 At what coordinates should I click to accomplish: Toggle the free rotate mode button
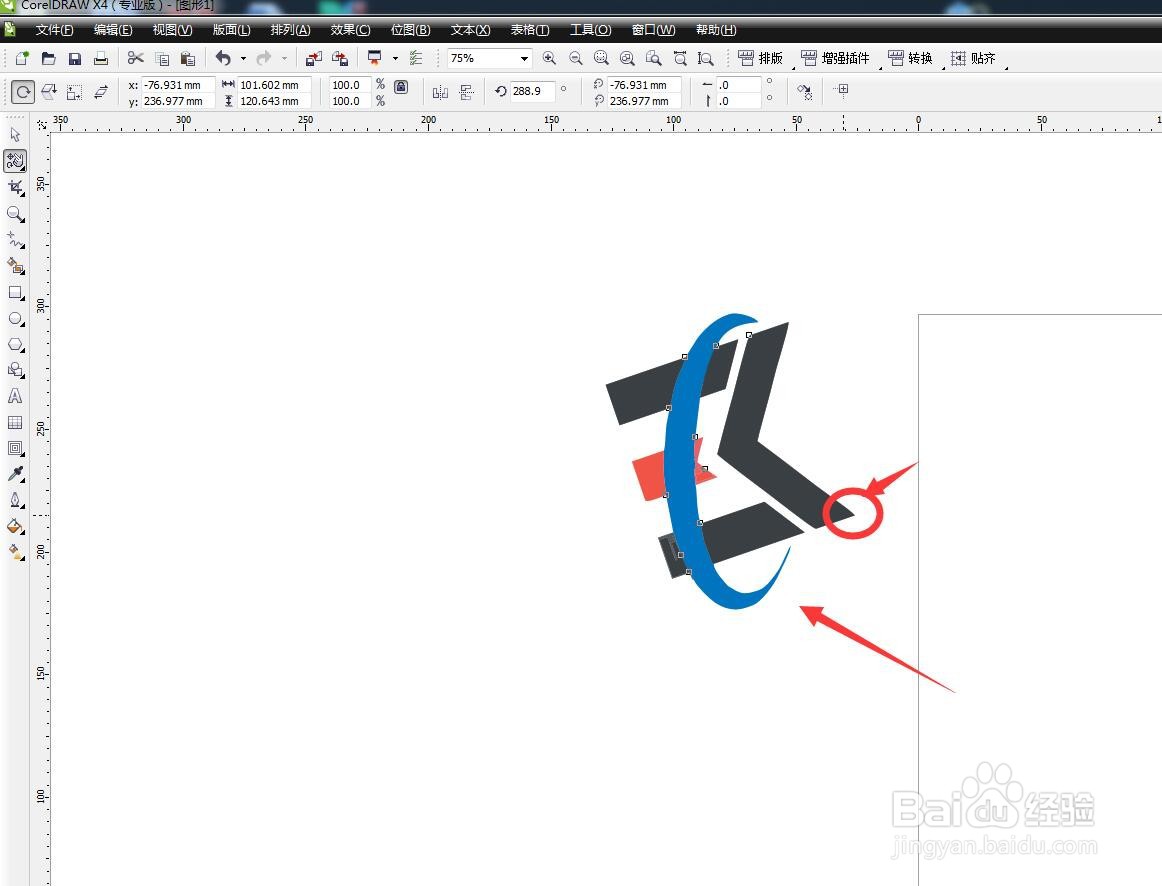23,92
